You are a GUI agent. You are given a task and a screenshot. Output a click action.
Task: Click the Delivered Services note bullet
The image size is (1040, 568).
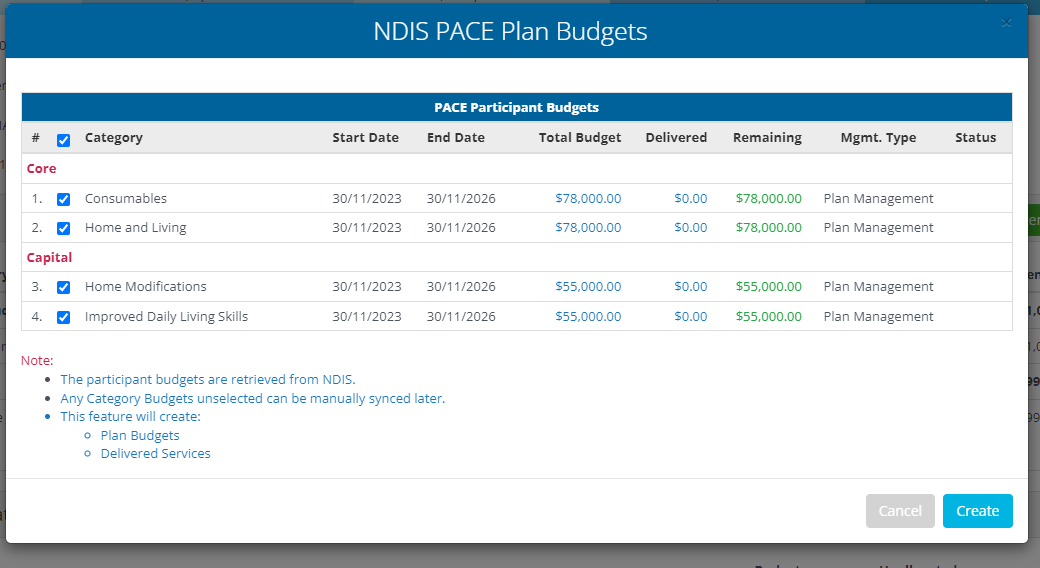pyautogui.click(x=155, y=453)
